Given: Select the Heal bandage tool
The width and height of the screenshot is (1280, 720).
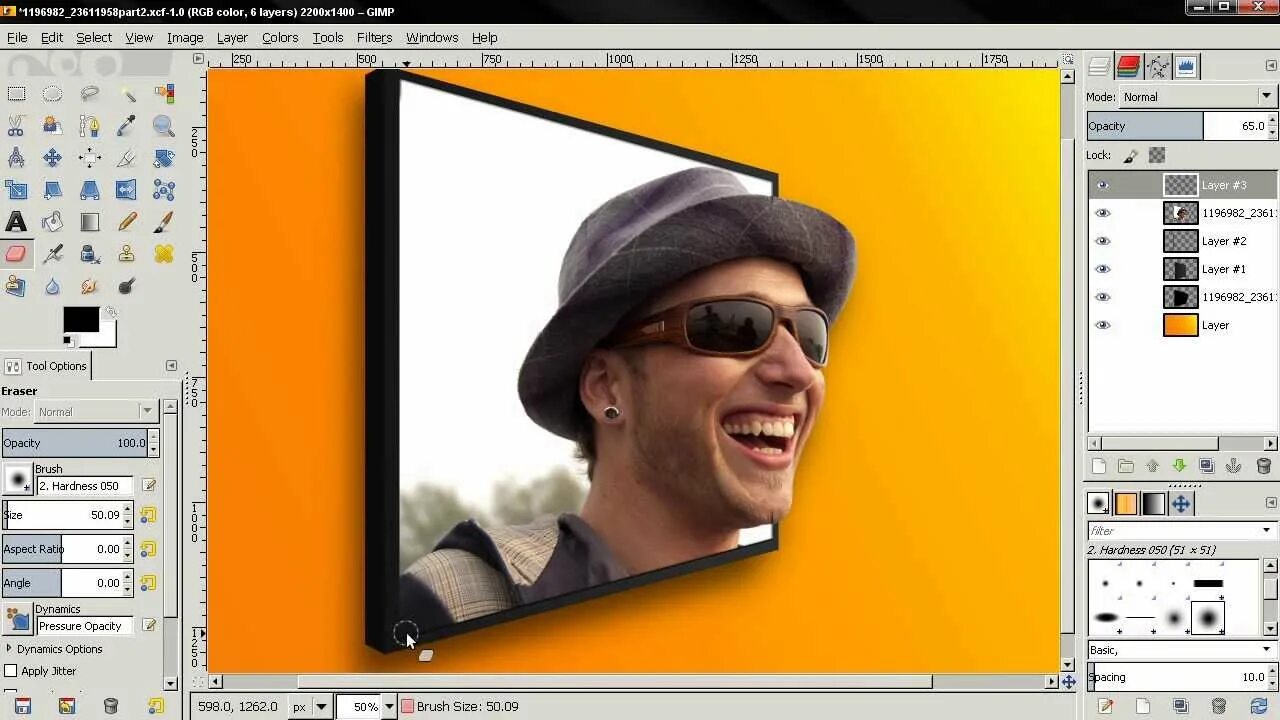Looking at the screenshot, I should (164, 254).
